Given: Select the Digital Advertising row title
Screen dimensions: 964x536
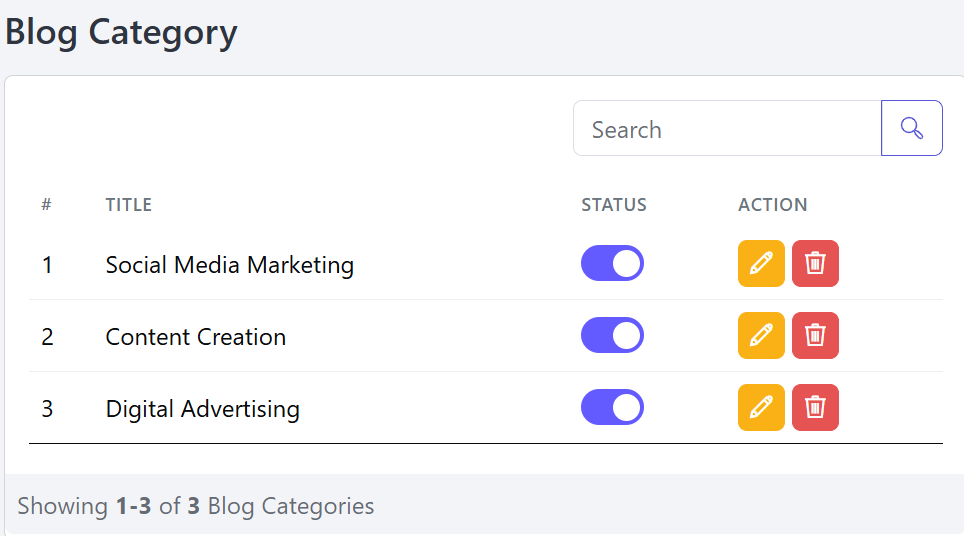Looking at the screenshot, I should point(202,409).
